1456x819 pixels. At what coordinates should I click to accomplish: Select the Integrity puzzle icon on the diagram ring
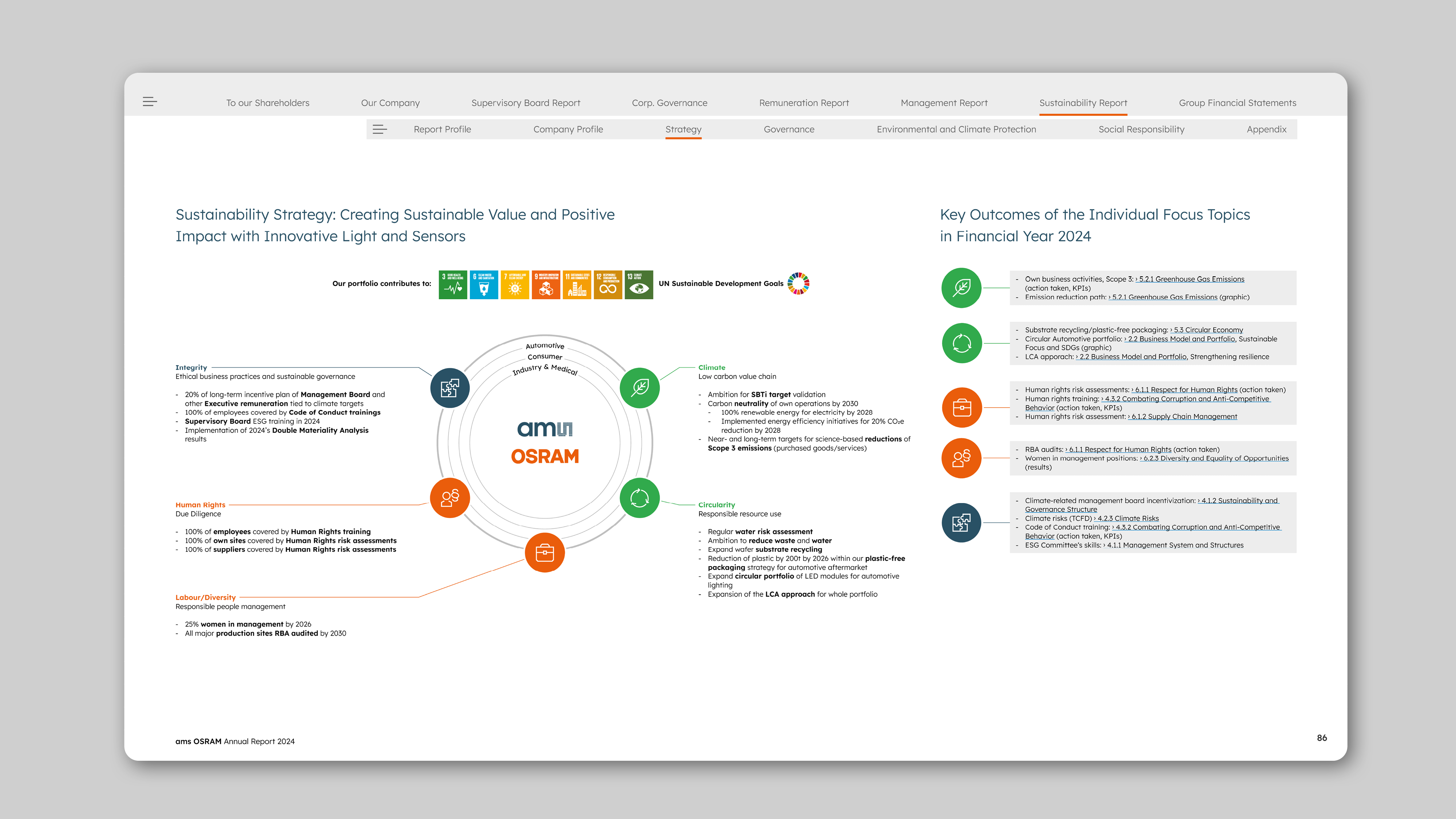450,388
